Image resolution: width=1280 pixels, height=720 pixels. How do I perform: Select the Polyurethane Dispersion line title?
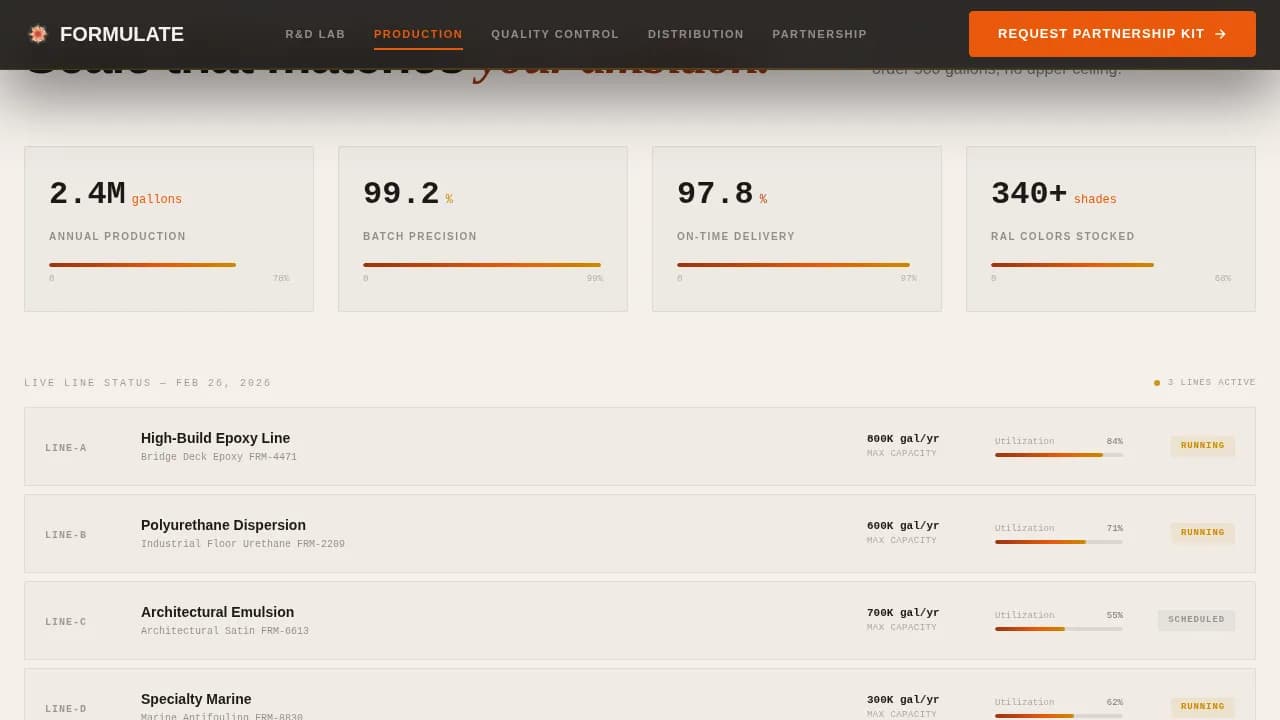point(223,525)
